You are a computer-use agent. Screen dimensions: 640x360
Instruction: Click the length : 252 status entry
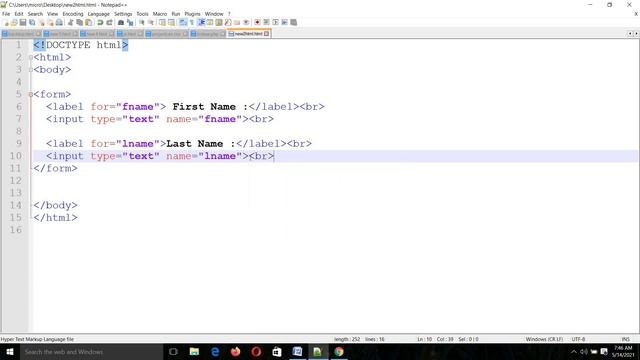(347, 339)
